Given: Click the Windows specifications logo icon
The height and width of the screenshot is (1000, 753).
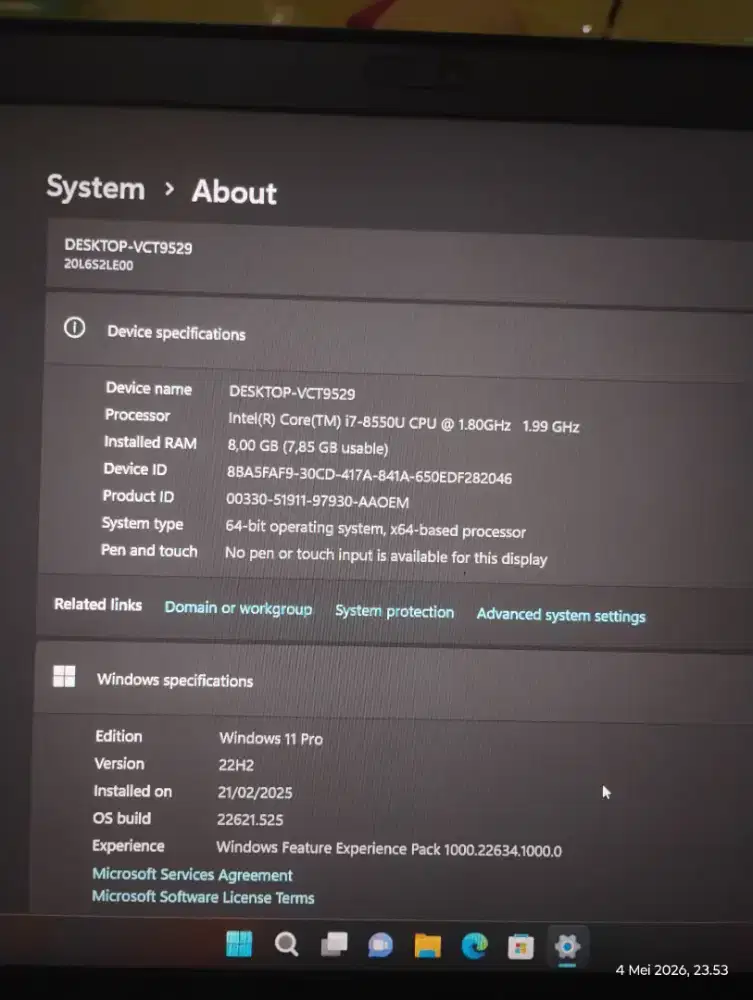Looking at the screenshot, I should click(x=64, y=676).
